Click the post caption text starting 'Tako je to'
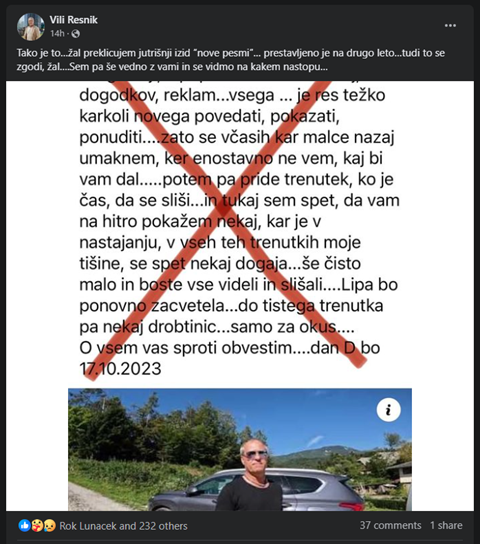The image size is (480, 544). pos(231,59)
